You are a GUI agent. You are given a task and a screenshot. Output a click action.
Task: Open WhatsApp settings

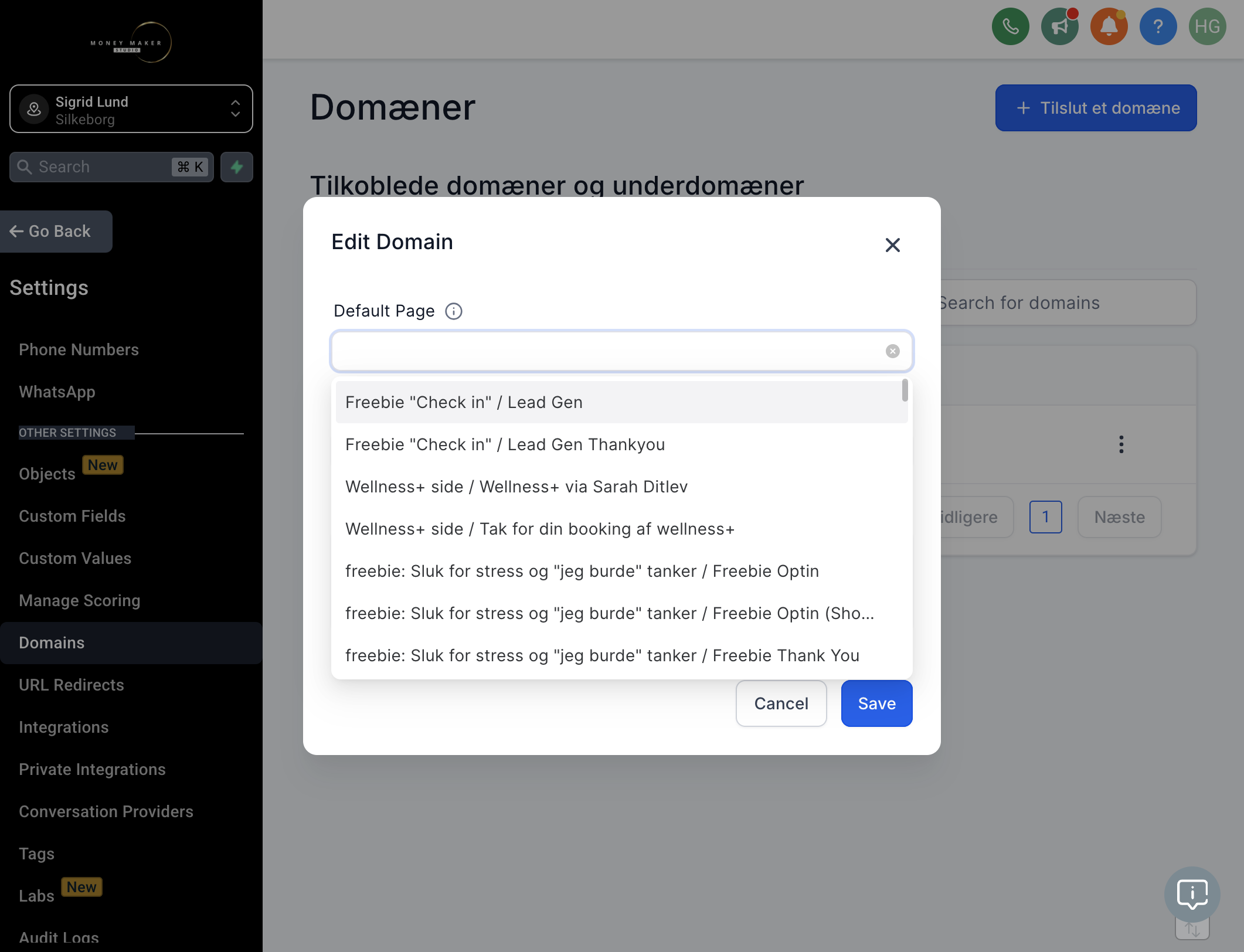click(57, 392)
